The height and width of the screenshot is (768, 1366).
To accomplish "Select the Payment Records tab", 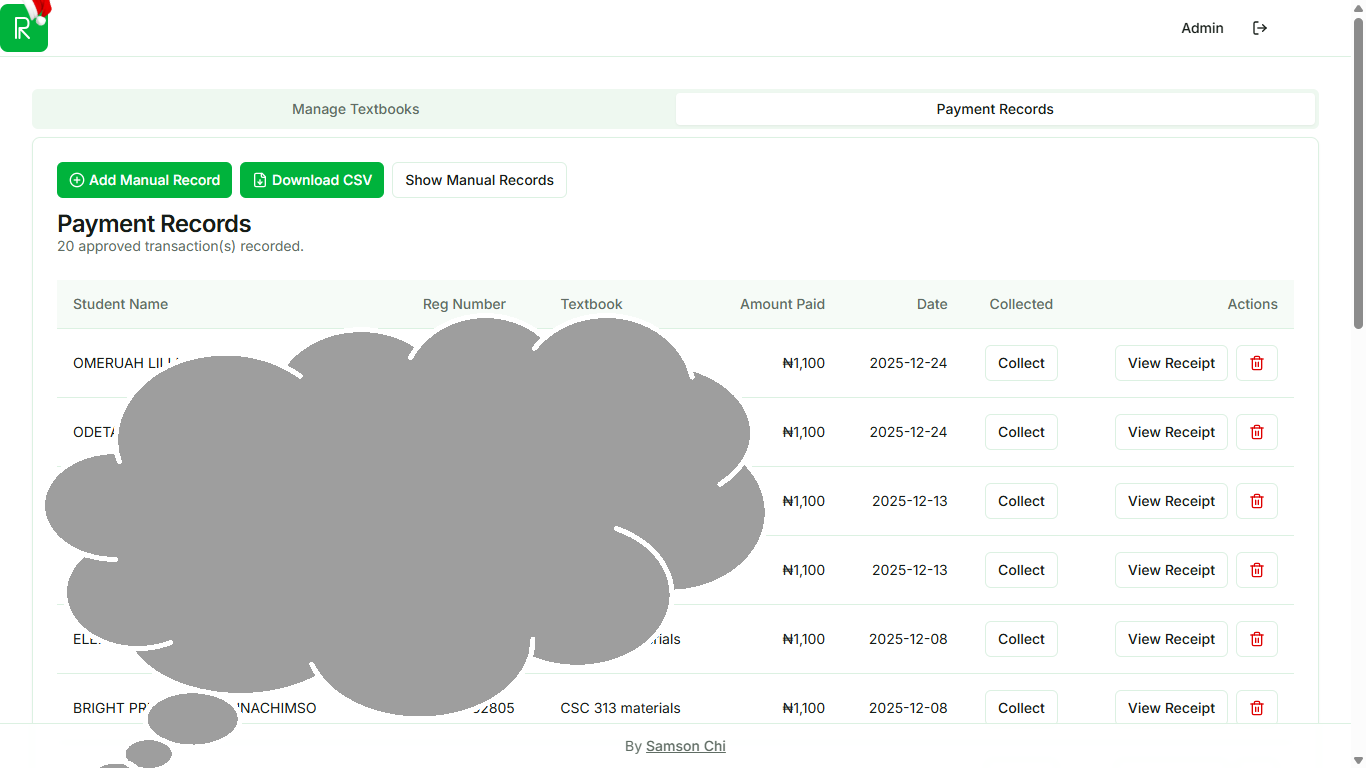I will coord(994,109).
